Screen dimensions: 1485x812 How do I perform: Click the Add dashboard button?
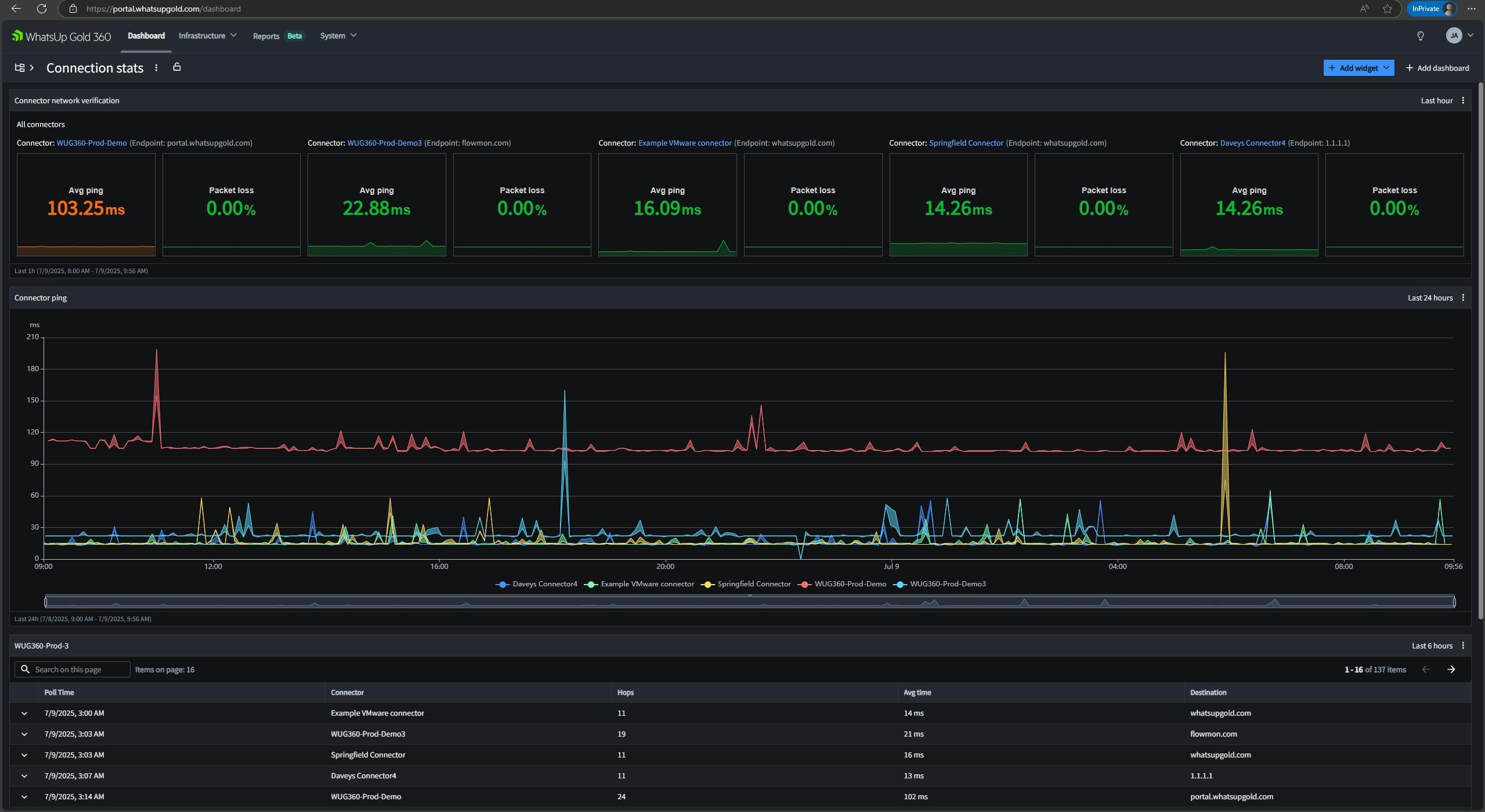pos(1437,68)
